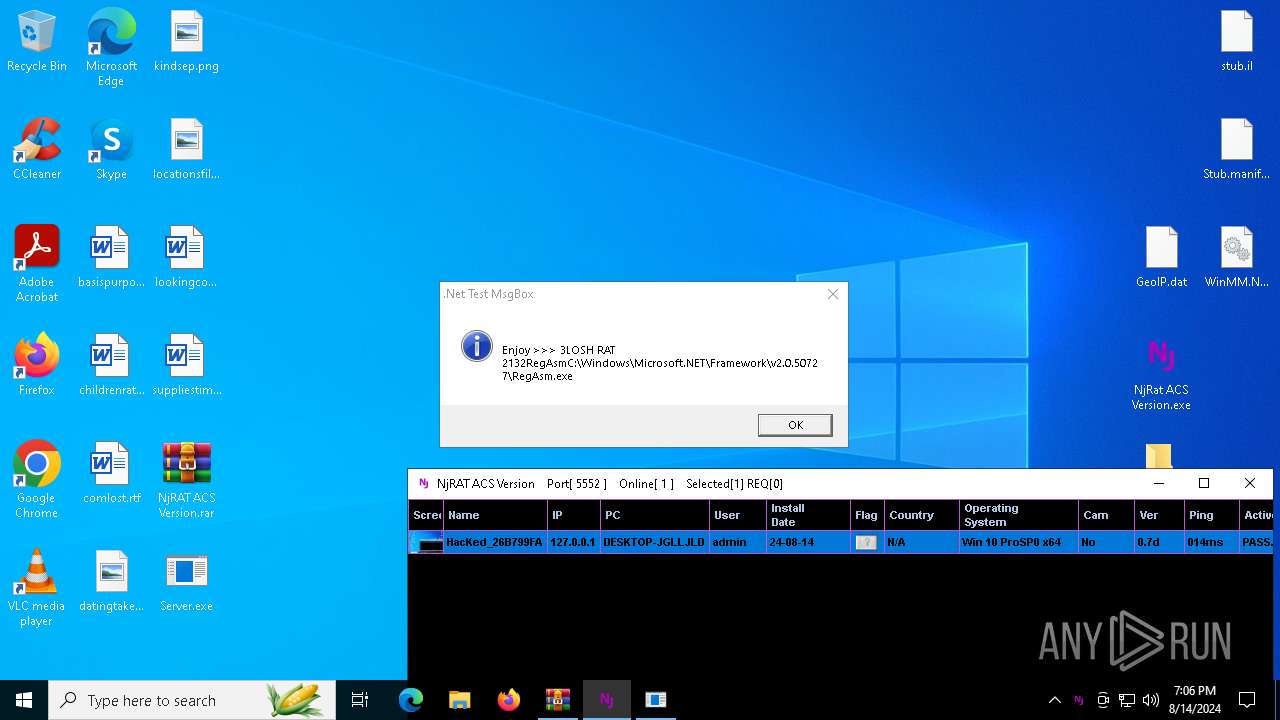
Task: Open VLC media player shortcut
Action: (x=37, y=588)
